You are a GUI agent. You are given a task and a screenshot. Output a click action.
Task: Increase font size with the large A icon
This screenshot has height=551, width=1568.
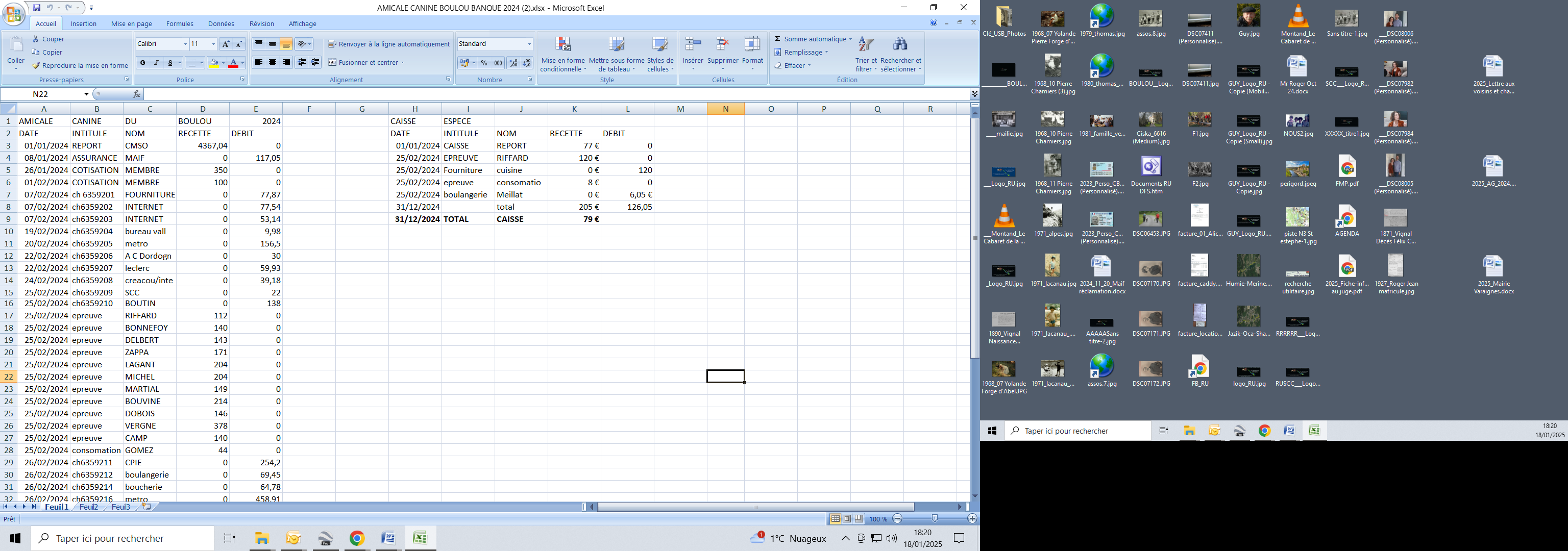click(226, 44)
